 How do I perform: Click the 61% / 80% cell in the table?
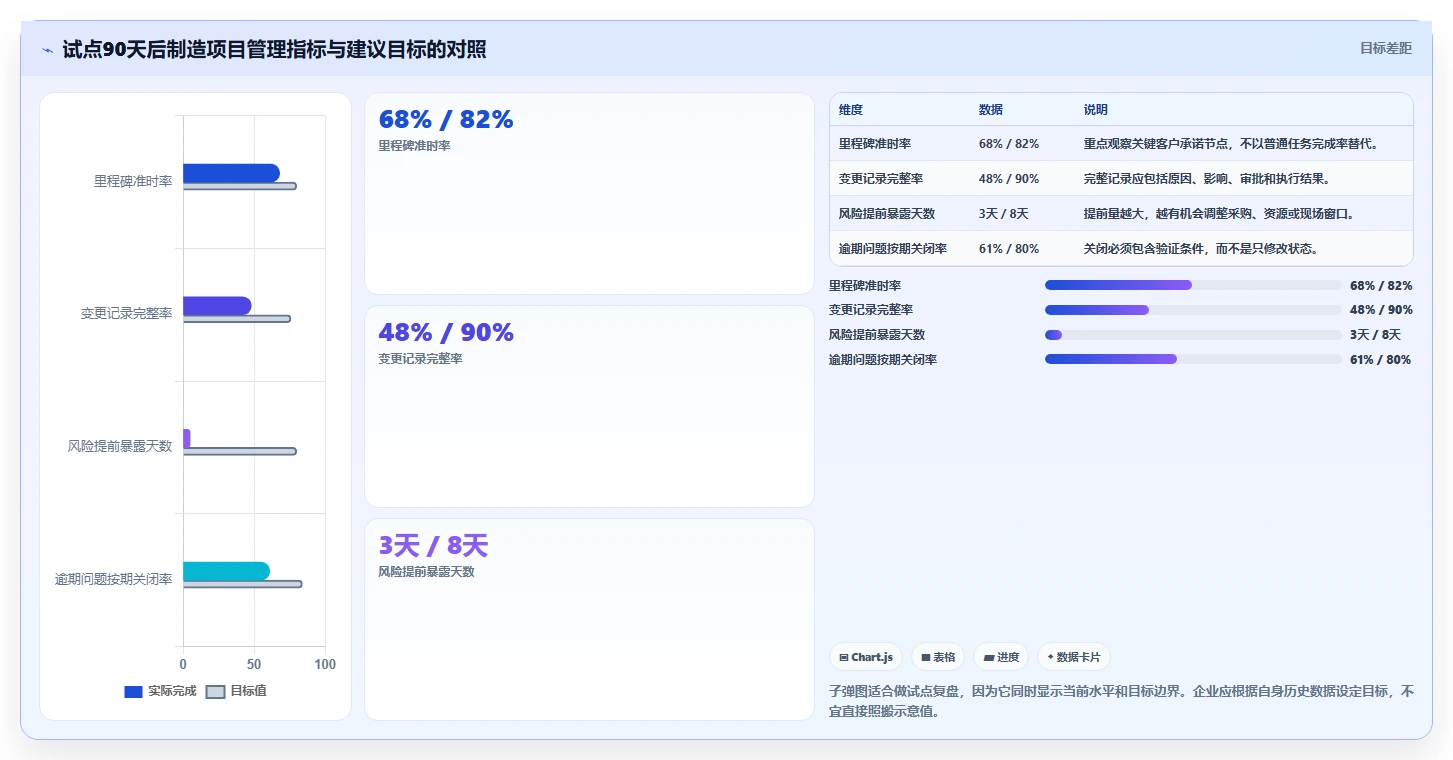[1009, 249]
